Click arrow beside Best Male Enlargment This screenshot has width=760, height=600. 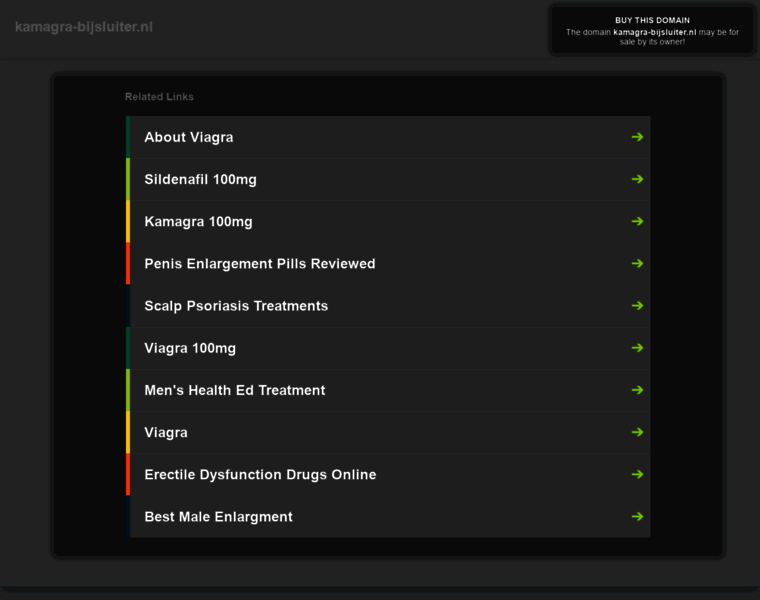coord(637,517)
